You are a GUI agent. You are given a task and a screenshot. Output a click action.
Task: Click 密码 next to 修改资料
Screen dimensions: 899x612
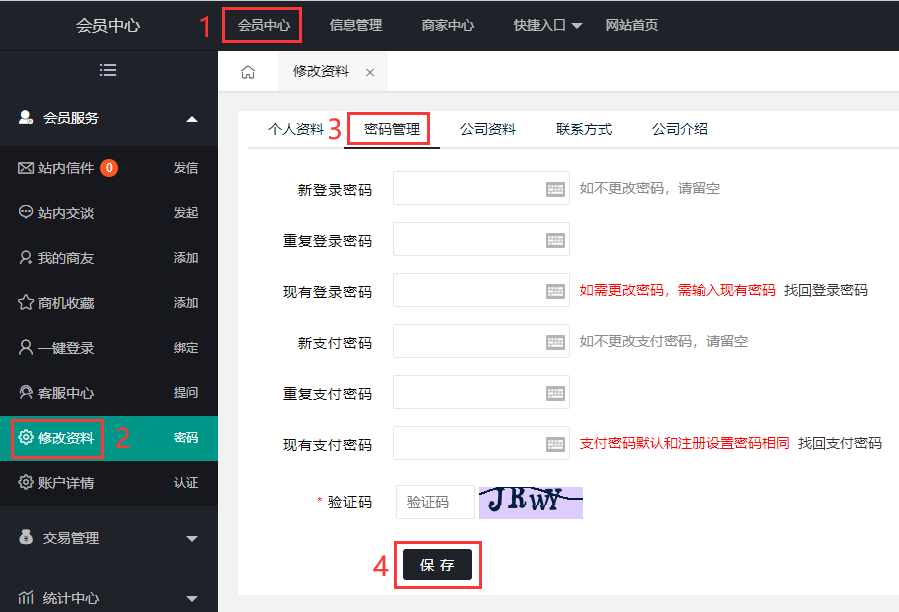pyautogui.click(x=186, y=438)
